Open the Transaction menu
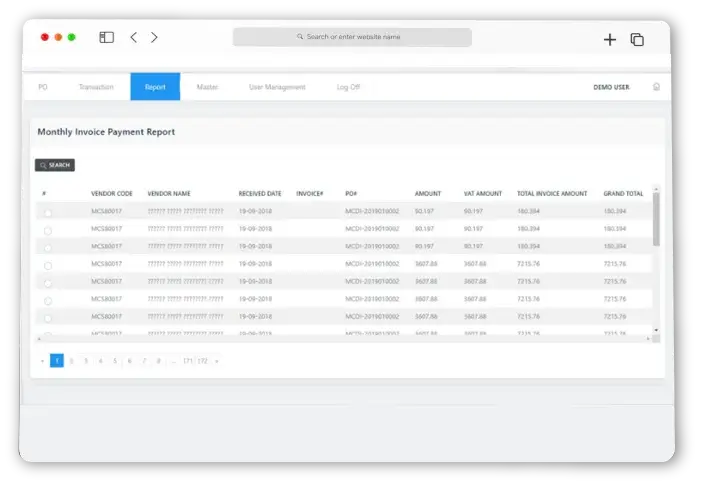This screenshot has width=701, height=485. [96, 87]
